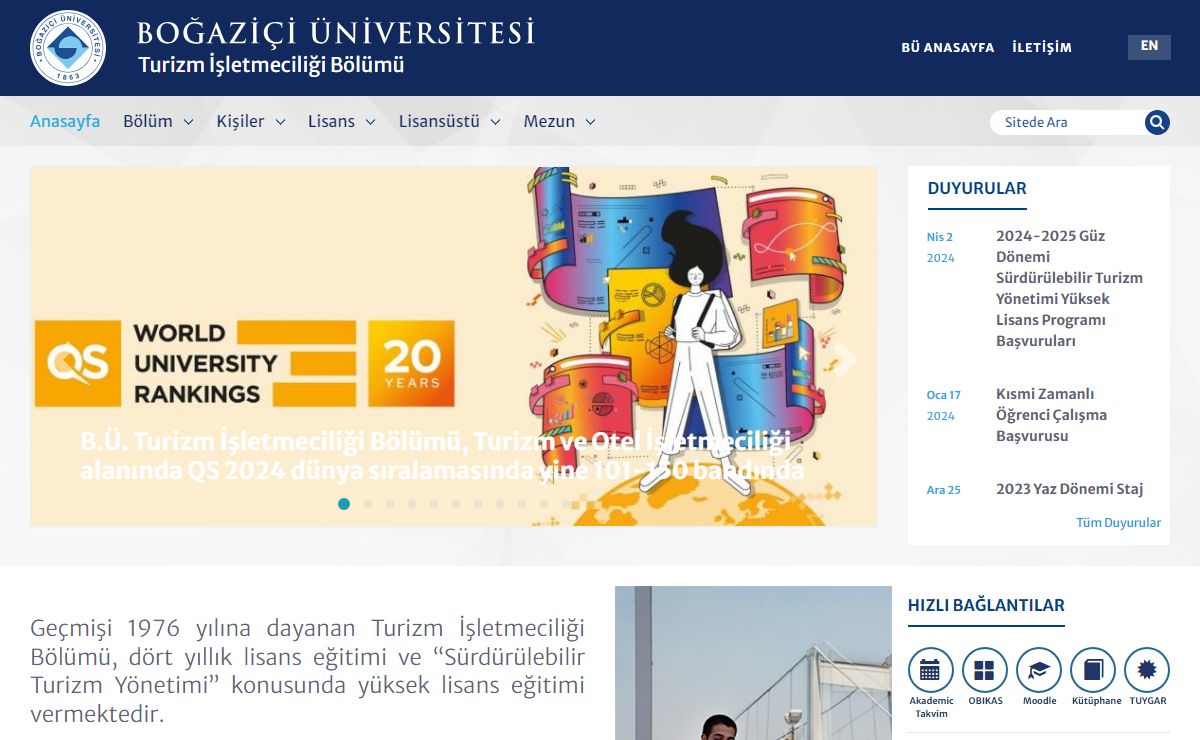Click the Ara 25 date label

click(x=943, y=490)
